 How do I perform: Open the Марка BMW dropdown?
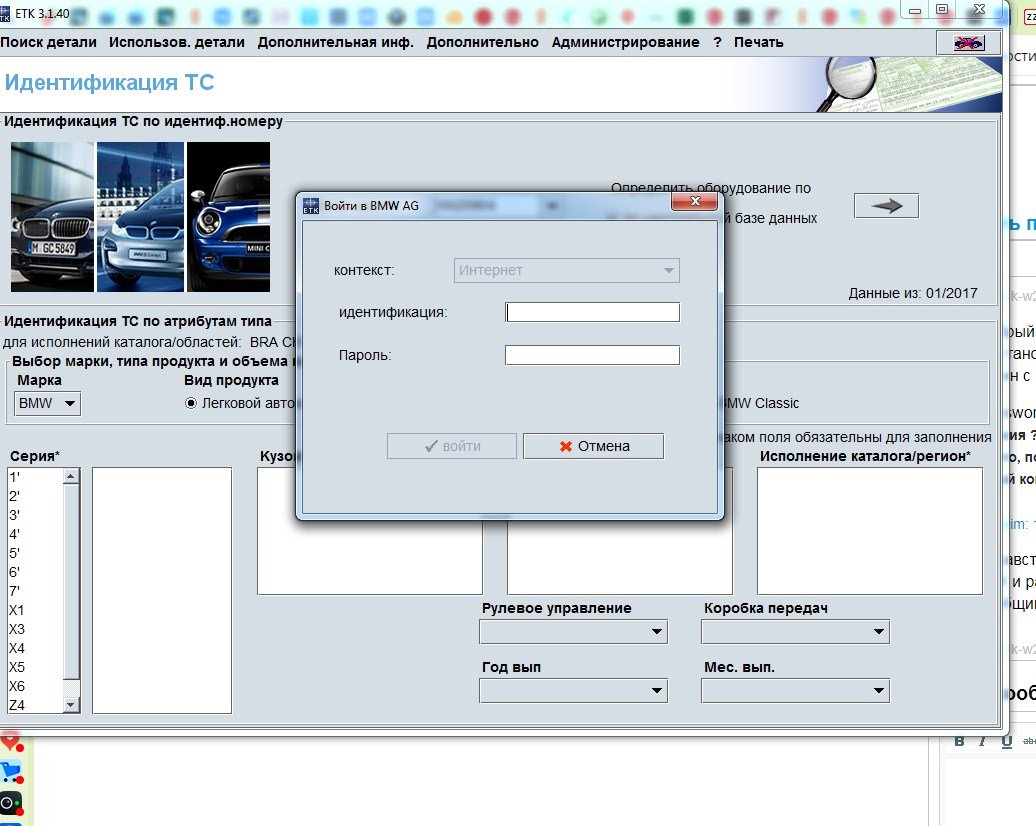[x=48, y=403]
